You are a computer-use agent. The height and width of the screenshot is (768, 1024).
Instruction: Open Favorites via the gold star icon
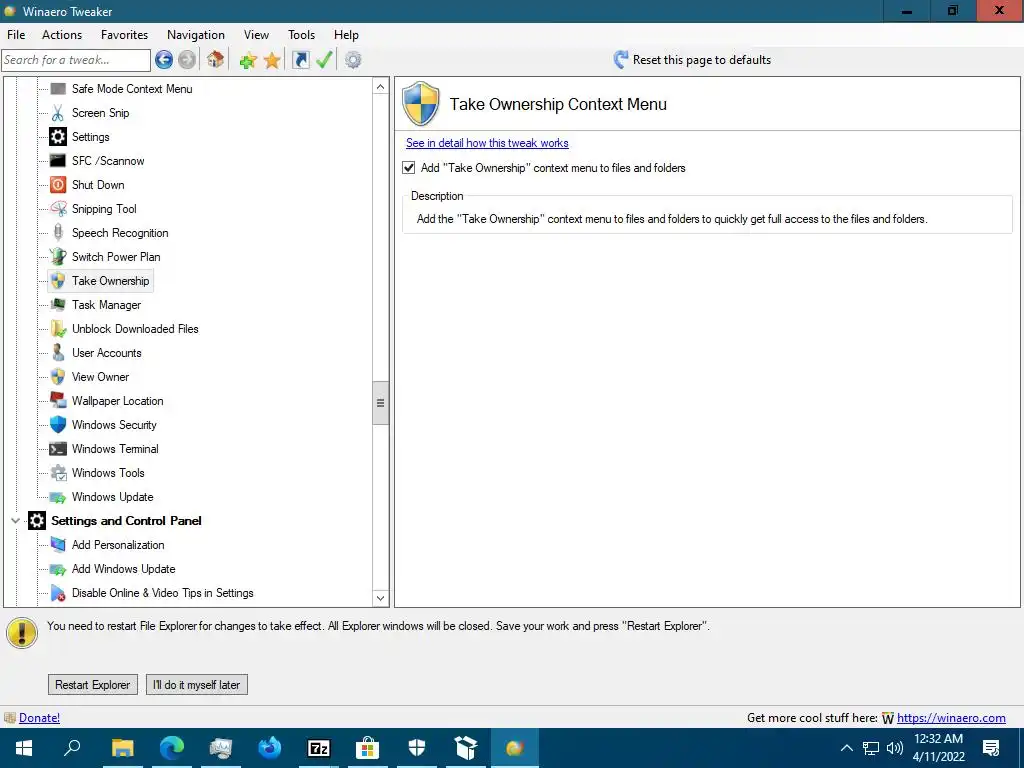click(x=272, y=61)
